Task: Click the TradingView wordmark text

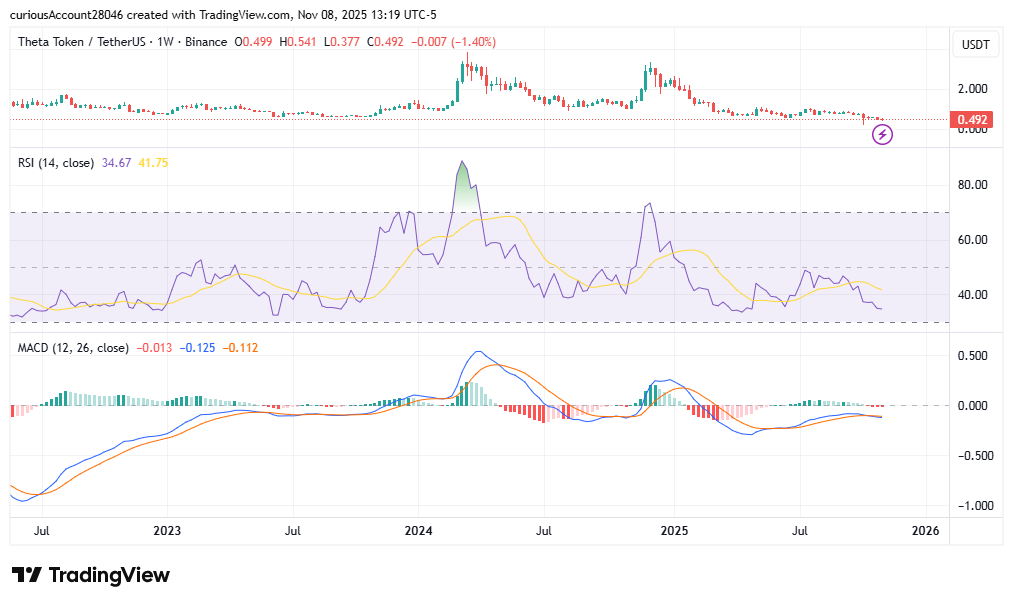Action: point(109,576)
